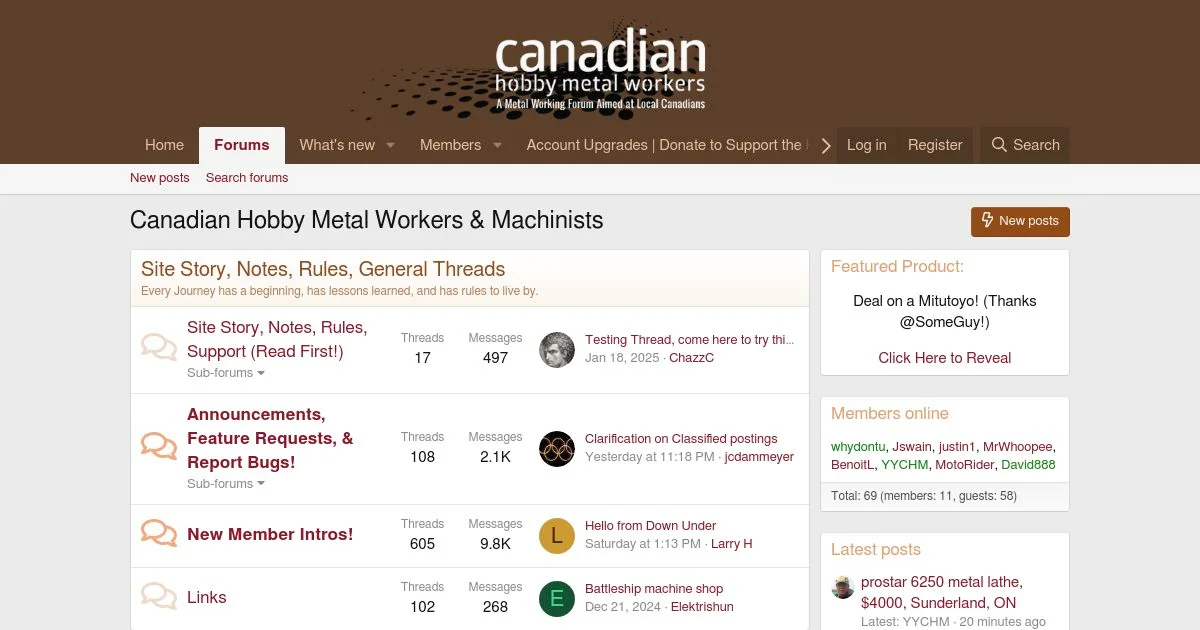Viewport: 1200px width, 630px height.
Task: Open jcdammeyer's avatar on Clarification row
Action: tap(557, 448)
